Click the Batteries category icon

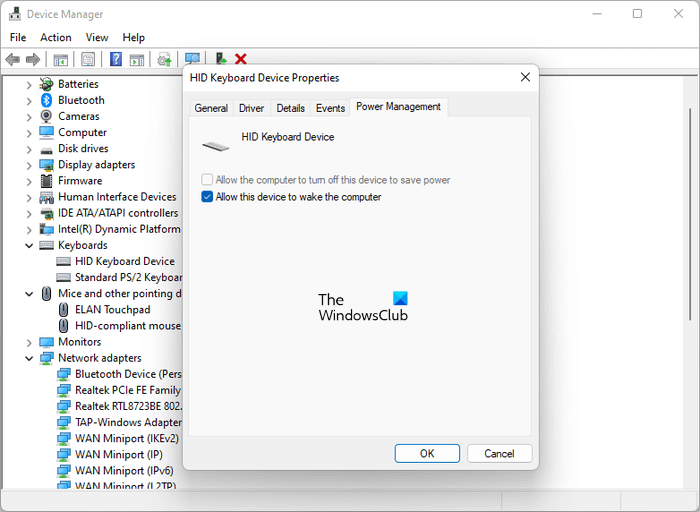tap(46, 84)
